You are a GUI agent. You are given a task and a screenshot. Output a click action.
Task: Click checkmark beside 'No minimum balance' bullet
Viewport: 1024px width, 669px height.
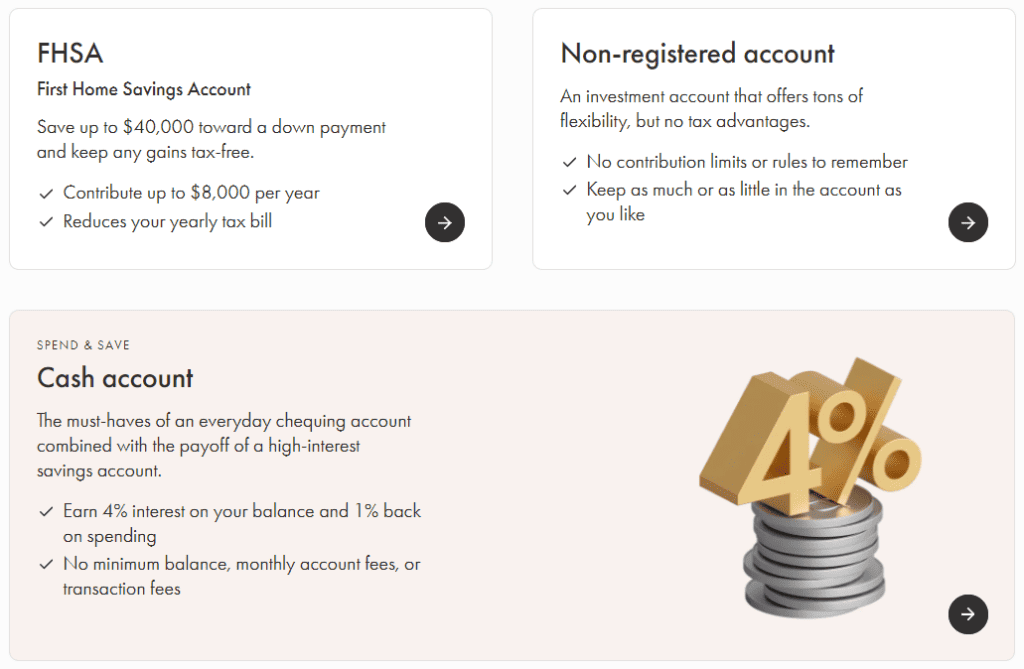(46, 564)
